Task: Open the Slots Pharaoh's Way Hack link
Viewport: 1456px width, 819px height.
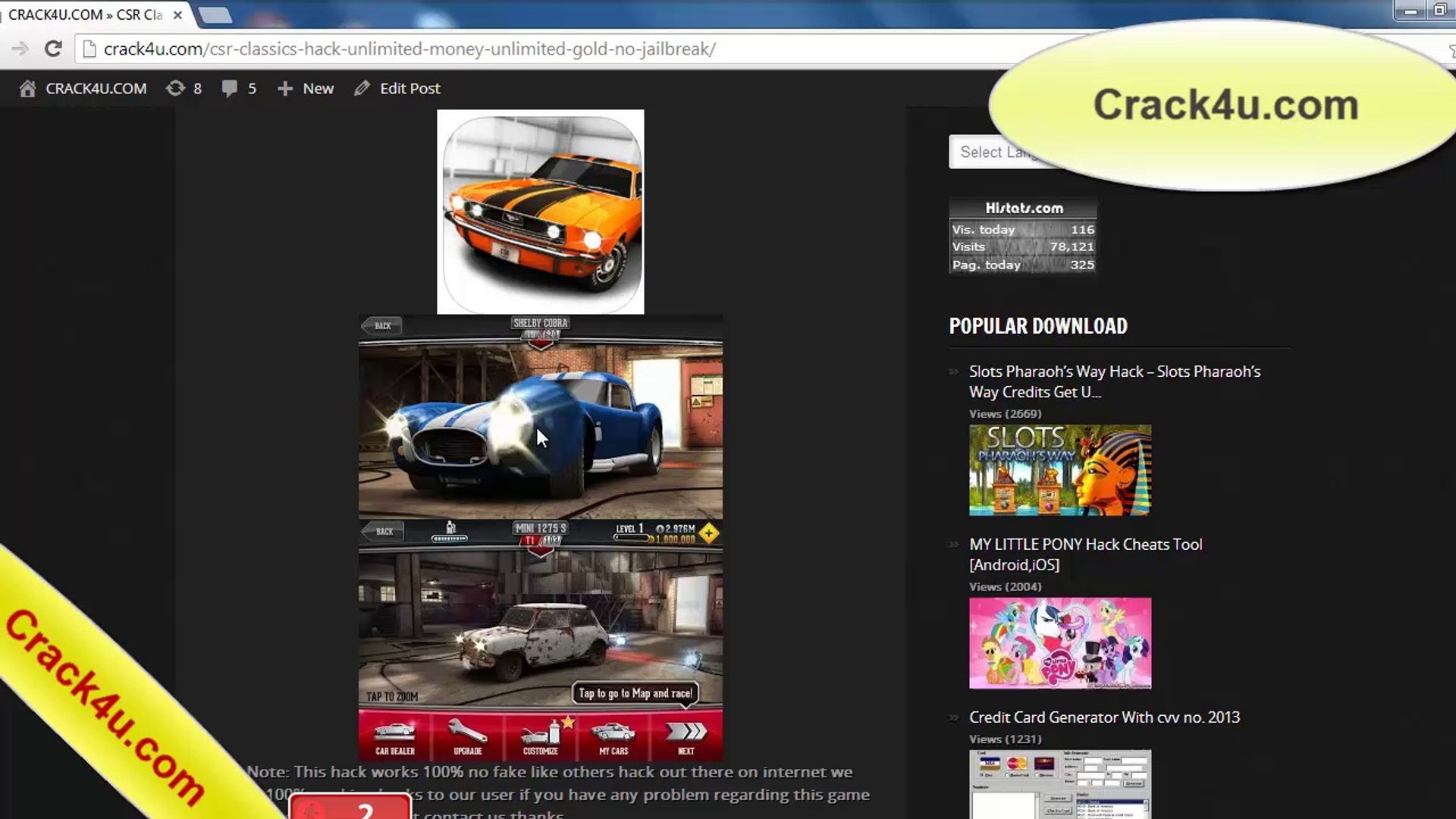Action: click(1114, 381)
